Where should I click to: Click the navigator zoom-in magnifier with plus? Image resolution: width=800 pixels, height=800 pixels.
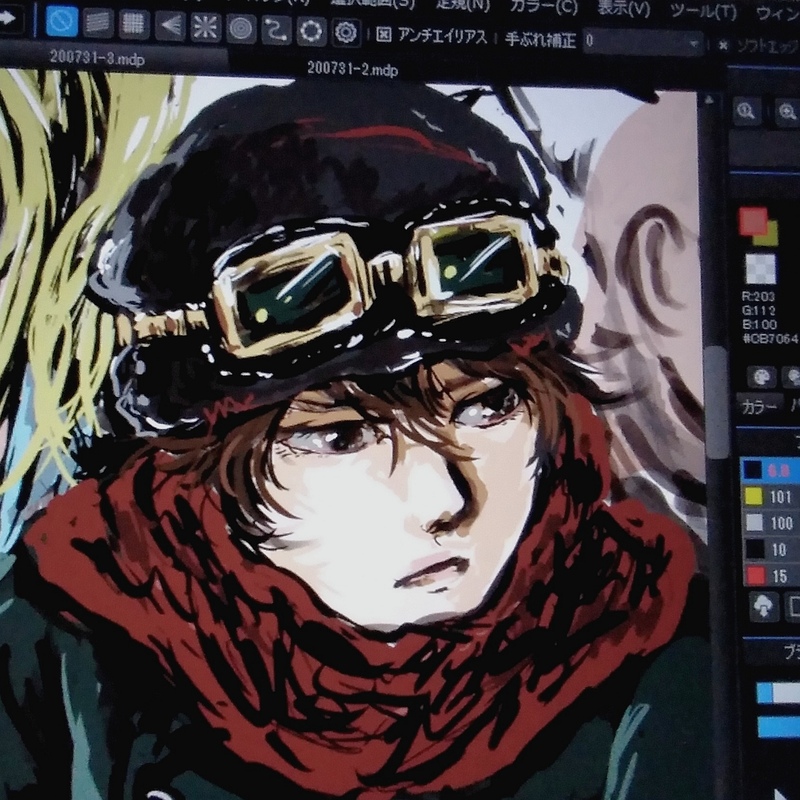787,111
